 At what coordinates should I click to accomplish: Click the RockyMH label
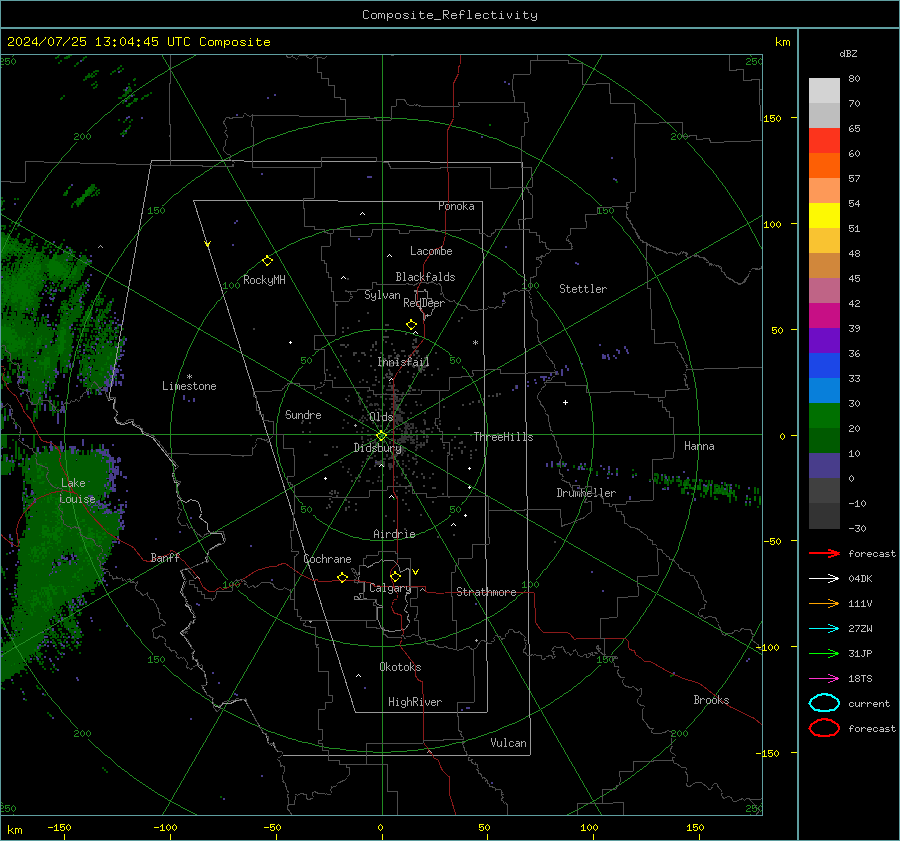point(264,280)
